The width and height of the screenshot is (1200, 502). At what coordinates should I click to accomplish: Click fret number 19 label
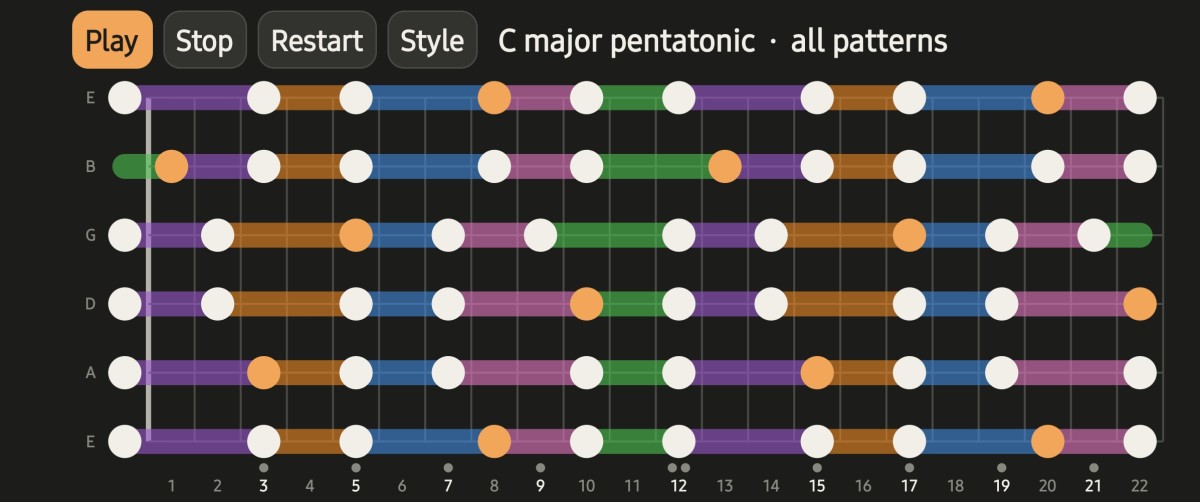pyautogui.click(x=1001, y=485)
